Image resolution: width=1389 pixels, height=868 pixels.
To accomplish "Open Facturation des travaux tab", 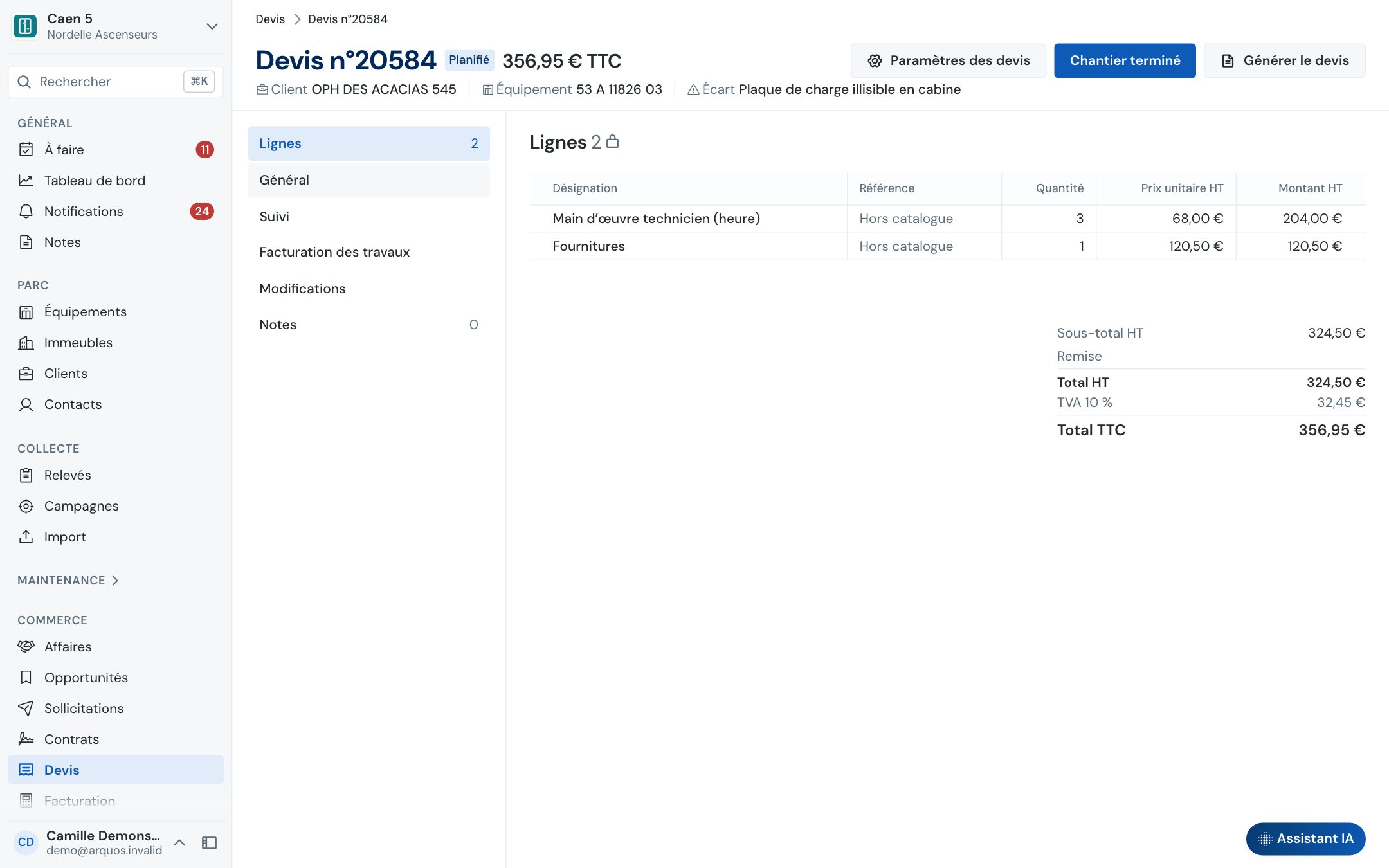I will click(x=368, y=252).
